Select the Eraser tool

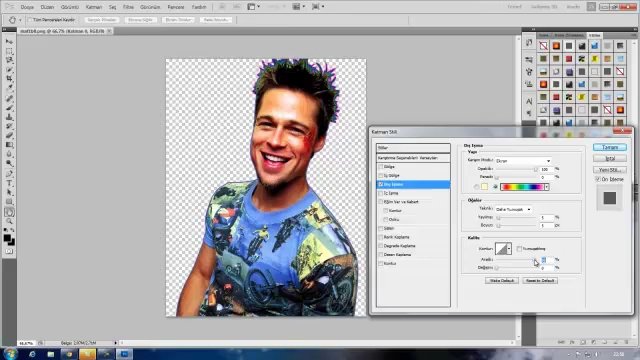[x=9, y=136]
